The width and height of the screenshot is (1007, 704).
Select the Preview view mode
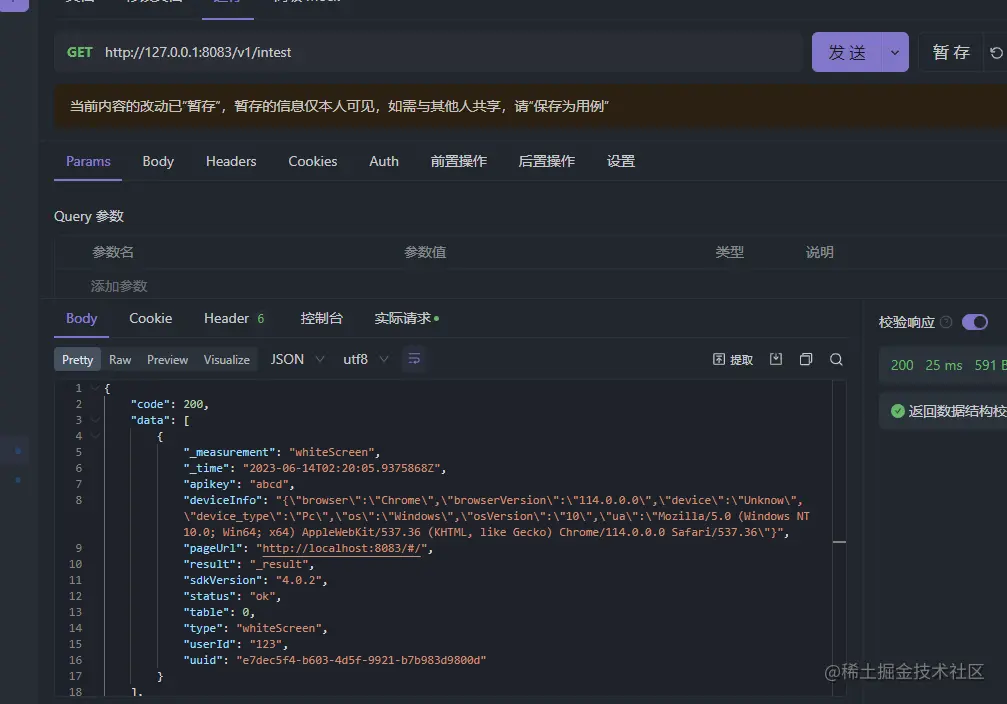(168, 360)
